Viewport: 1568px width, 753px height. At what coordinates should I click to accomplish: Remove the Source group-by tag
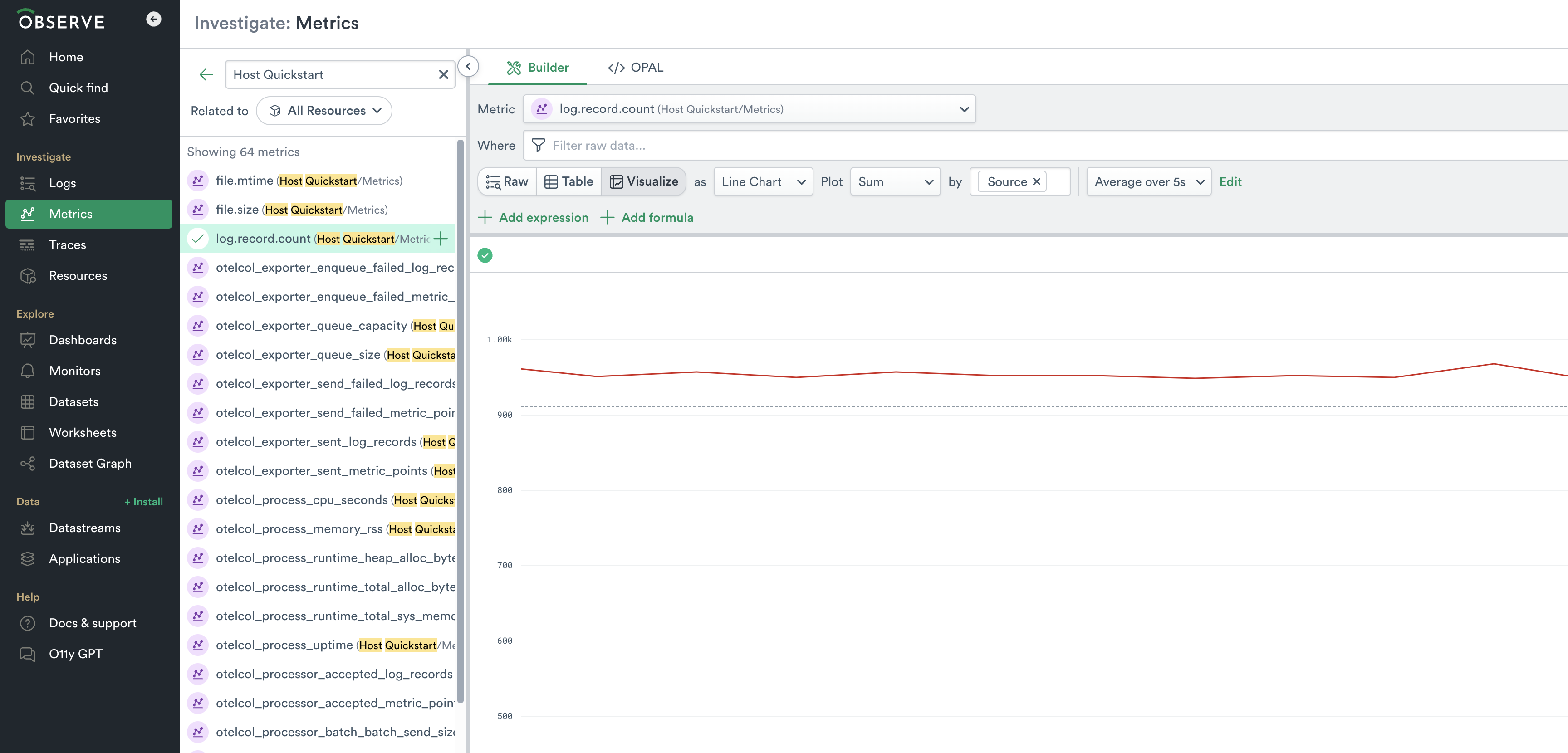[x=1036, y=181]
